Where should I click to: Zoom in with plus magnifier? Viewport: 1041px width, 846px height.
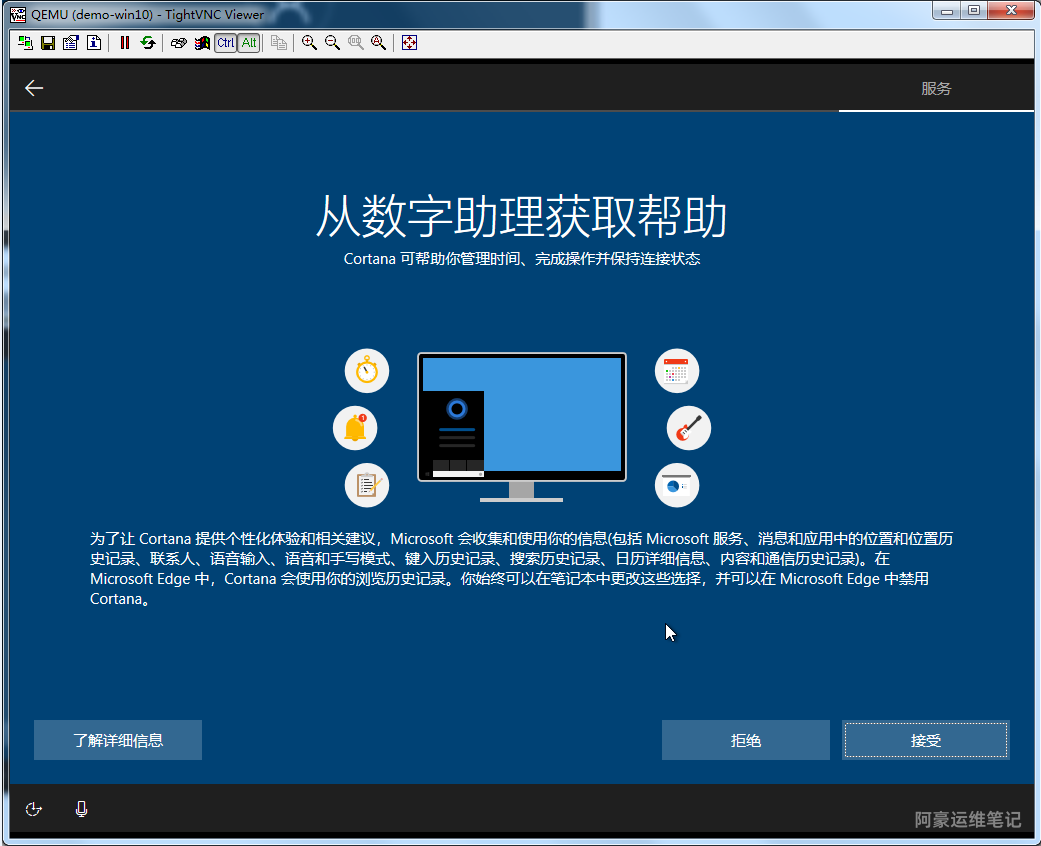click(x=309, y=43)
